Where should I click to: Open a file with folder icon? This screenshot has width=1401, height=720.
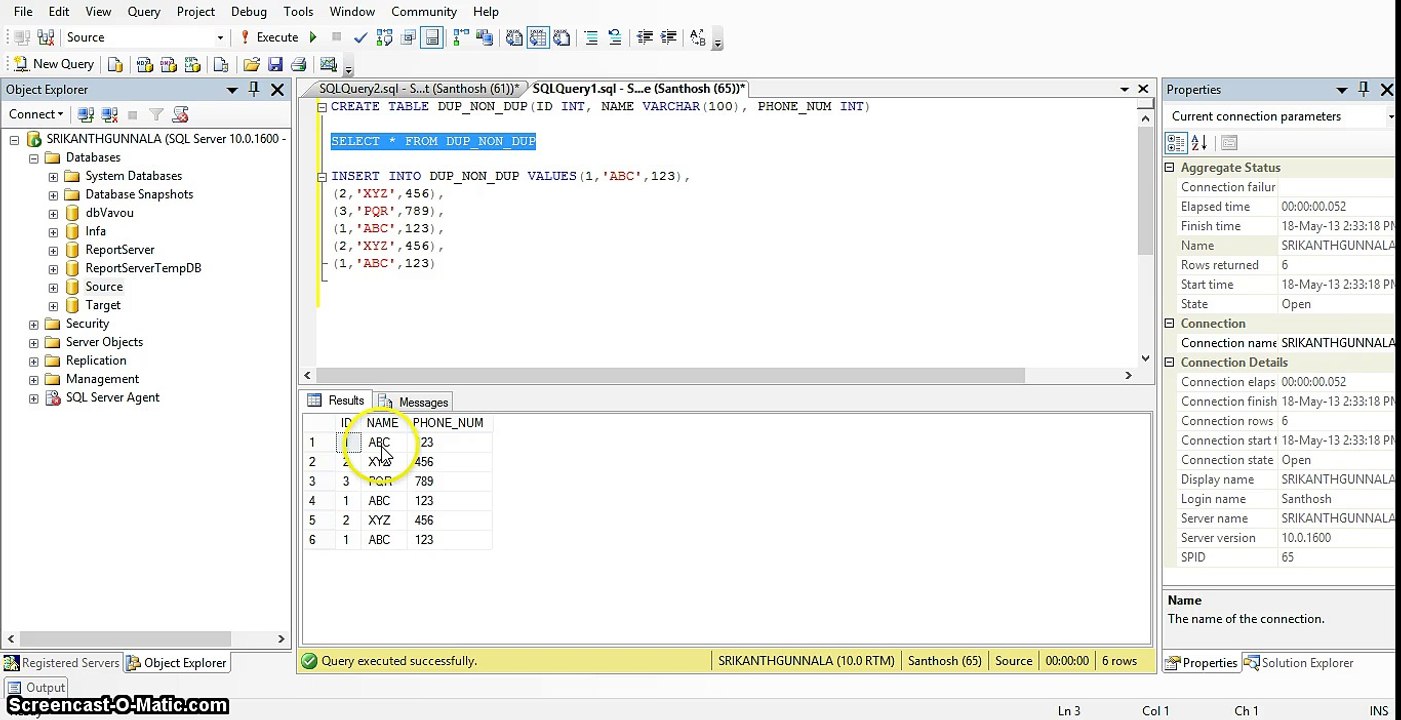pyautogui.click(x=252, y=64)
